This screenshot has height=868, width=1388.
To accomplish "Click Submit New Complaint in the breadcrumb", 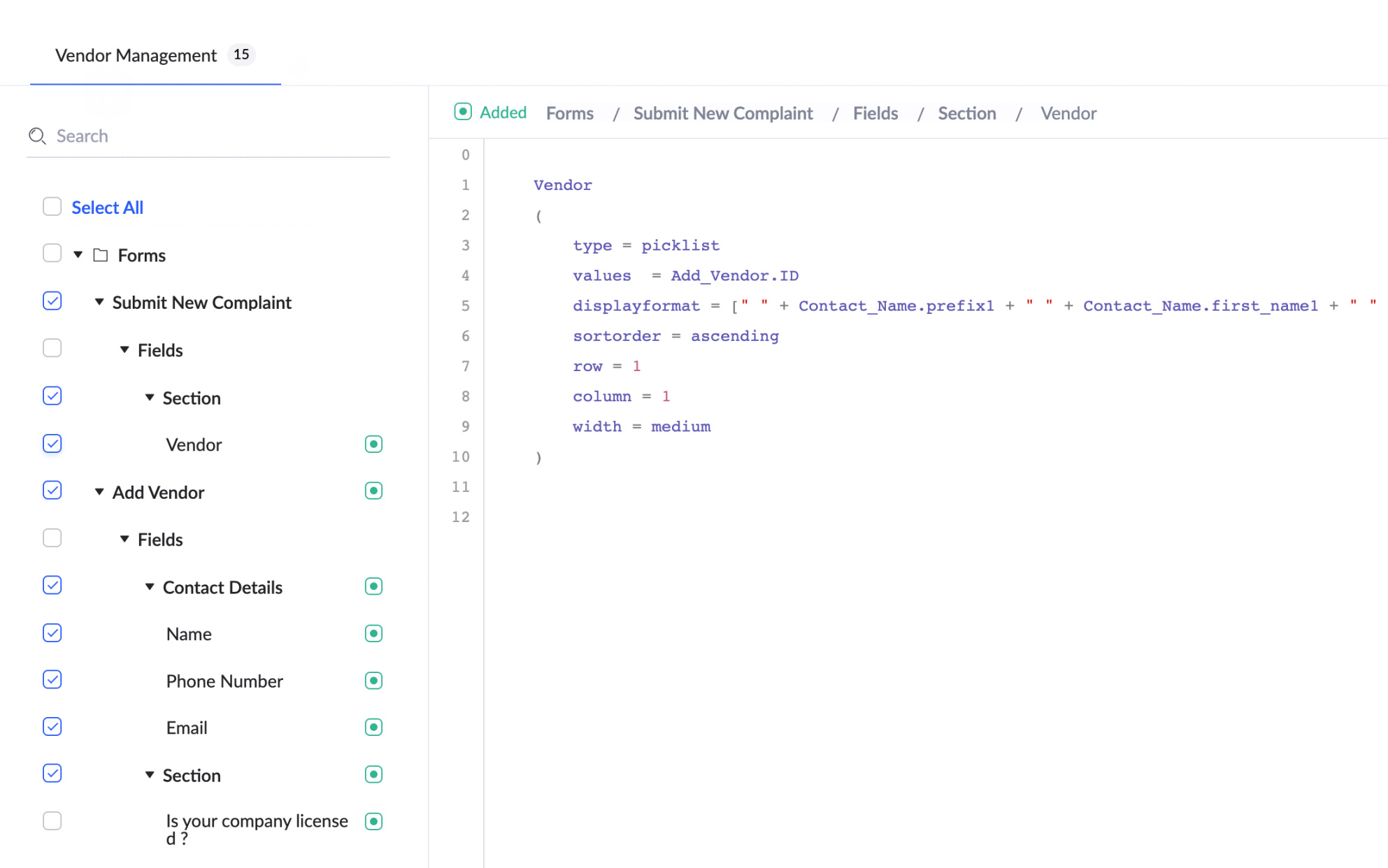I will 723,113.
